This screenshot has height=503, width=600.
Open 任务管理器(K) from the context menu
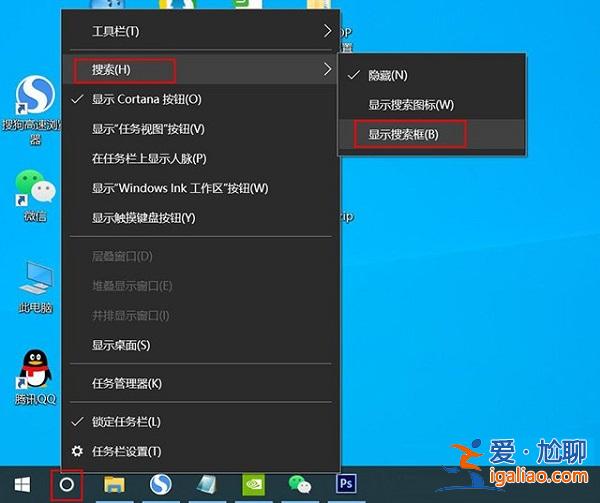(200, 383)
